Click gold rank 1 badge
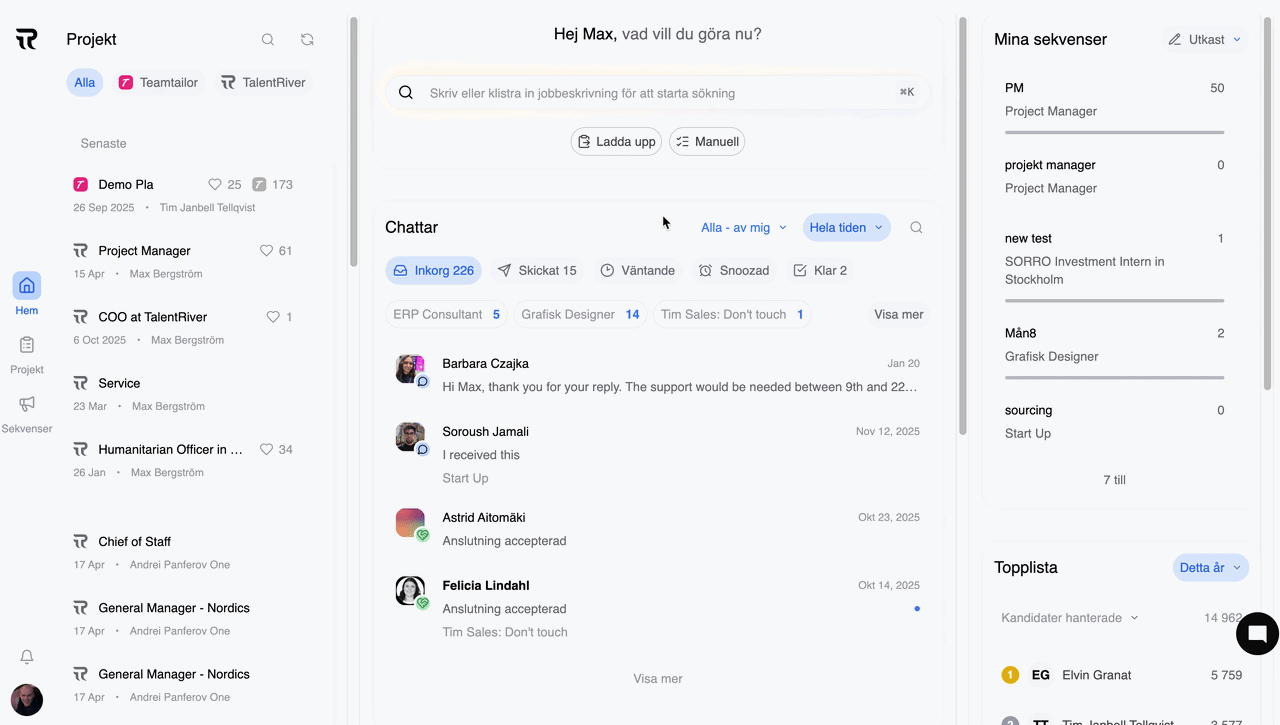The width and height of the screenshot is (1280, 725). tap(1010, 675)
